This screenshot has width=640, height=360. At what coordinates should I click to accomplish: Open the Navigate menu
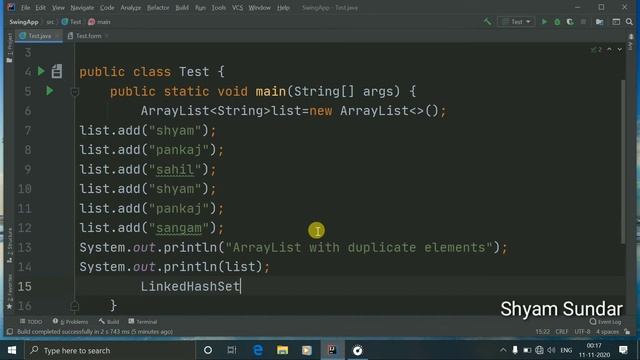82,7
